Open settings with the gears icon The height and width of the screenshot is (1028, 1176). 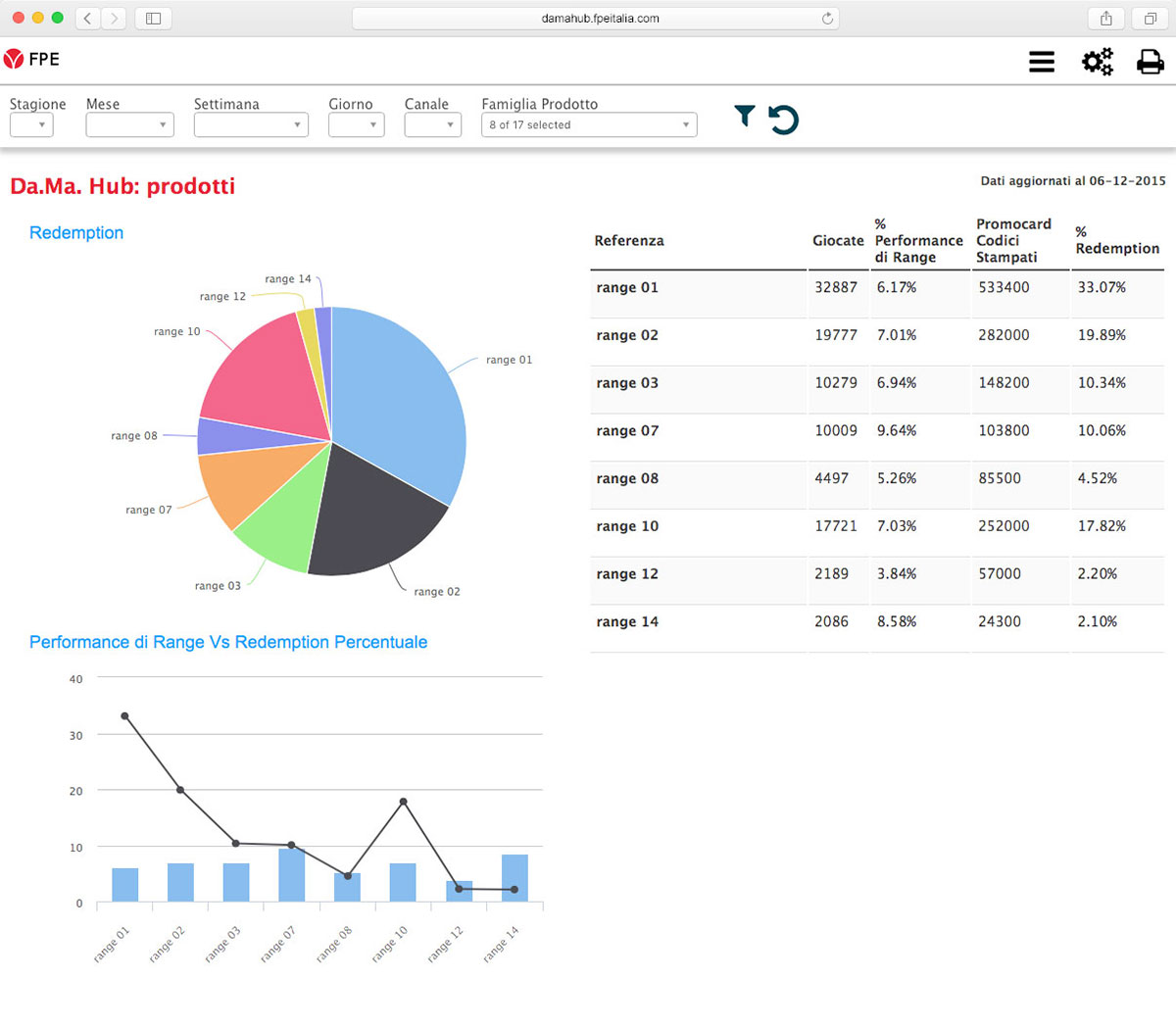click(1097, 62)
